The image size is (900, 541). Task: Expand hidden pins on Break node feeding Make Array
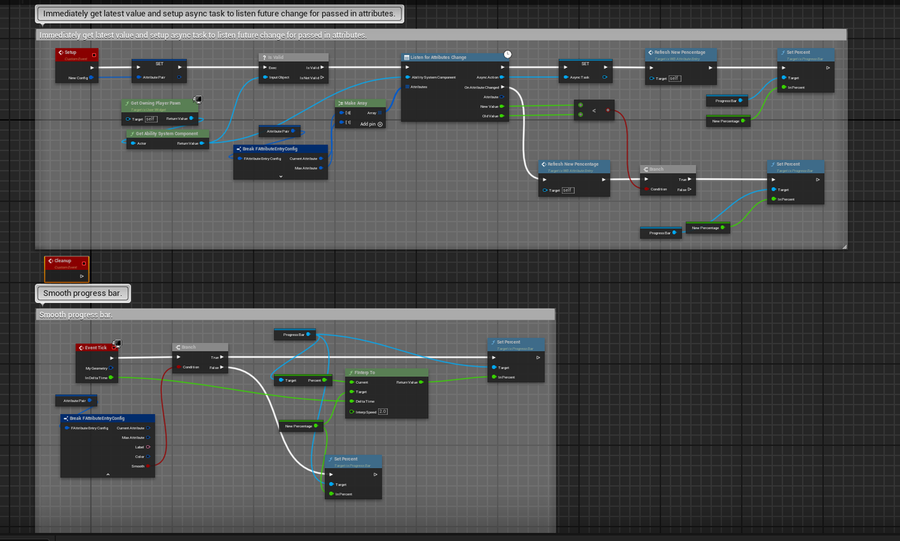(281, 176)
